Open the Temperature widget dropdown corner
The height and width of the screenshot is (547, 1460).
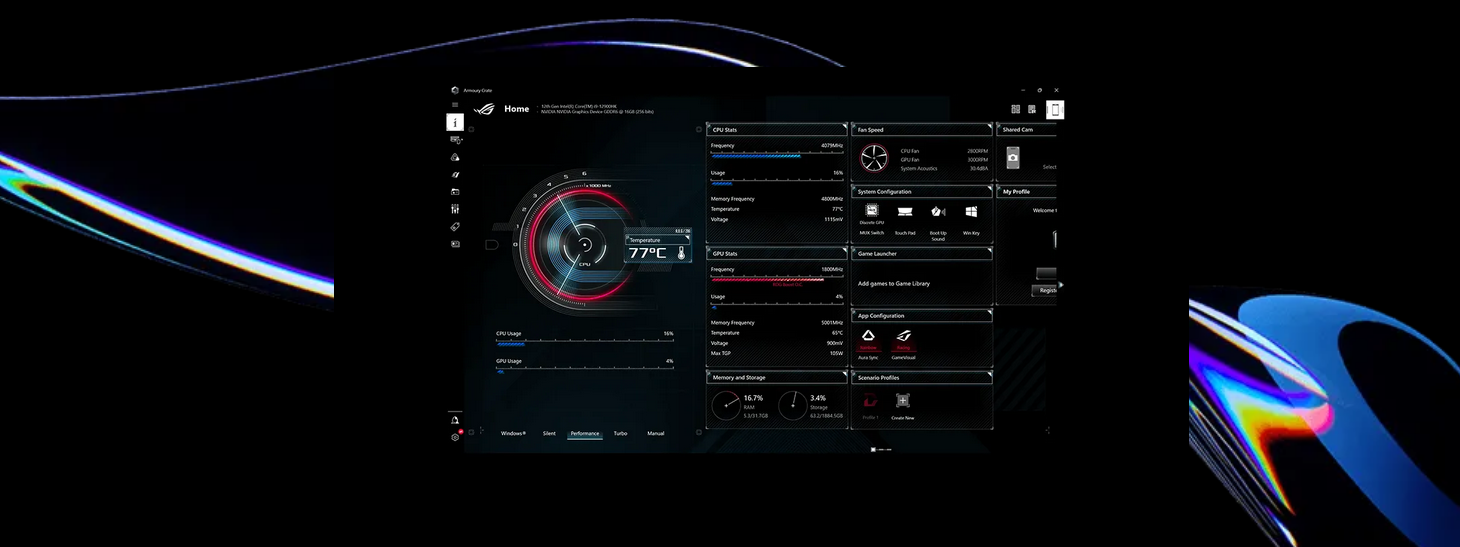tap(686, 238)
